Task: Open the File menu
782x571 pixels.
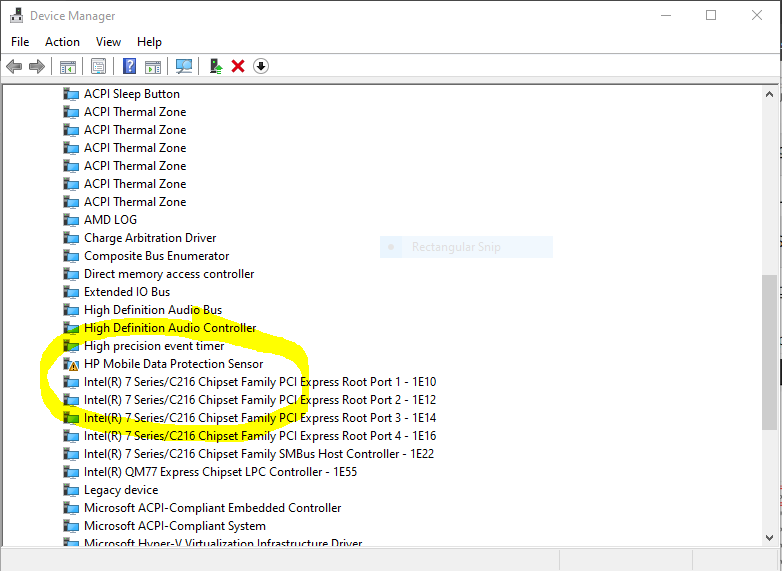Action: pyautogui.click(x=20, y=42)
